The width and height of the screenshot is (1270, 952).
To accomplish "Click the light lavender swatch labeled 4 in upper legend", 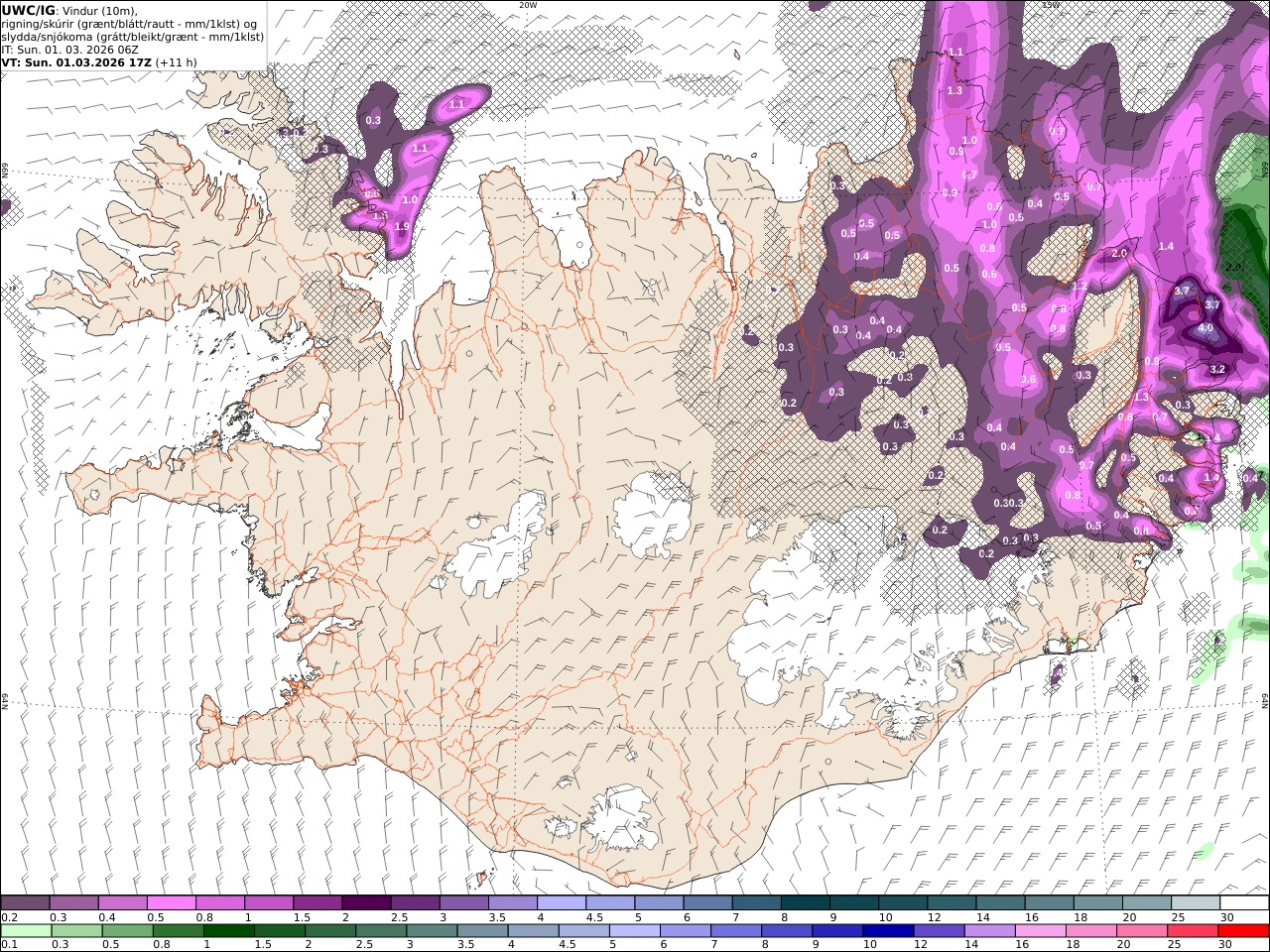I will click(x=561, y=903).
